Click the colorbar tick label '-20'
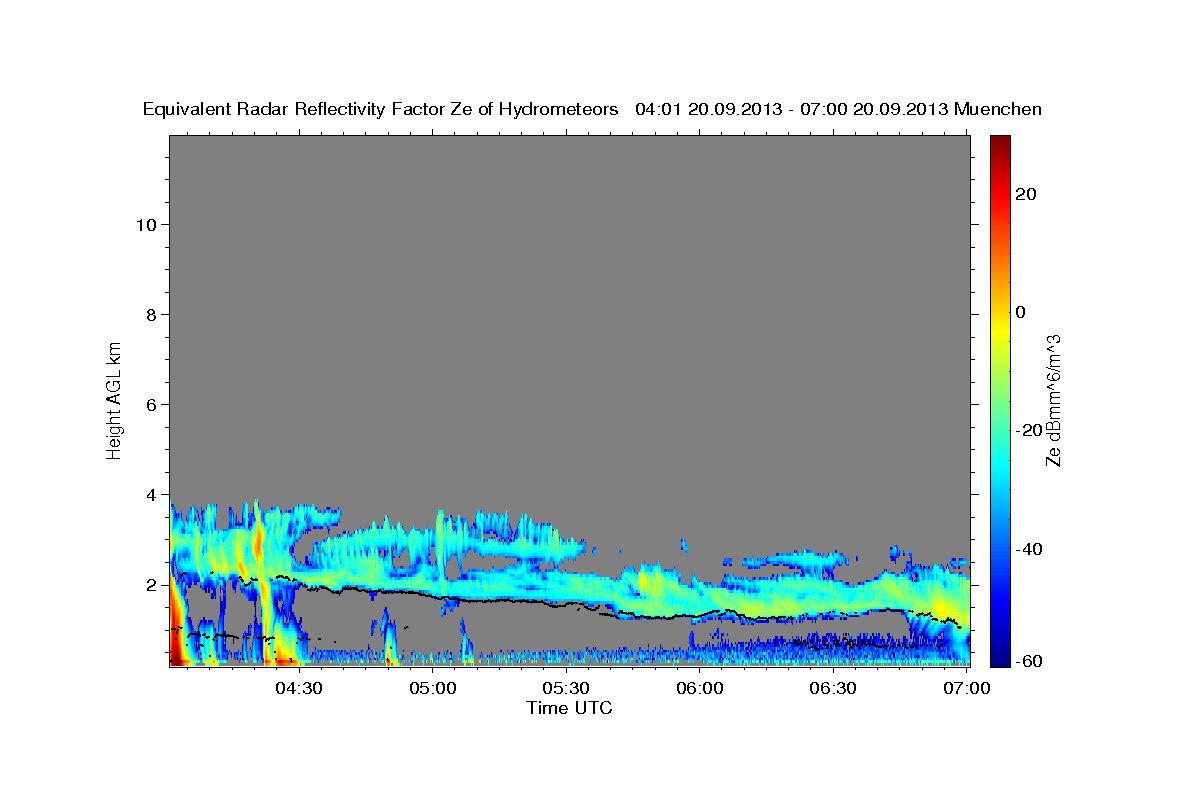This screenshot has width=1200, height=800. coord(1028,430)
